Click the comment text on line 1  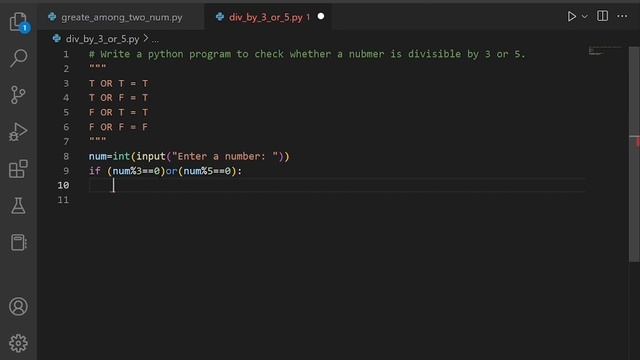click(307, 54)
